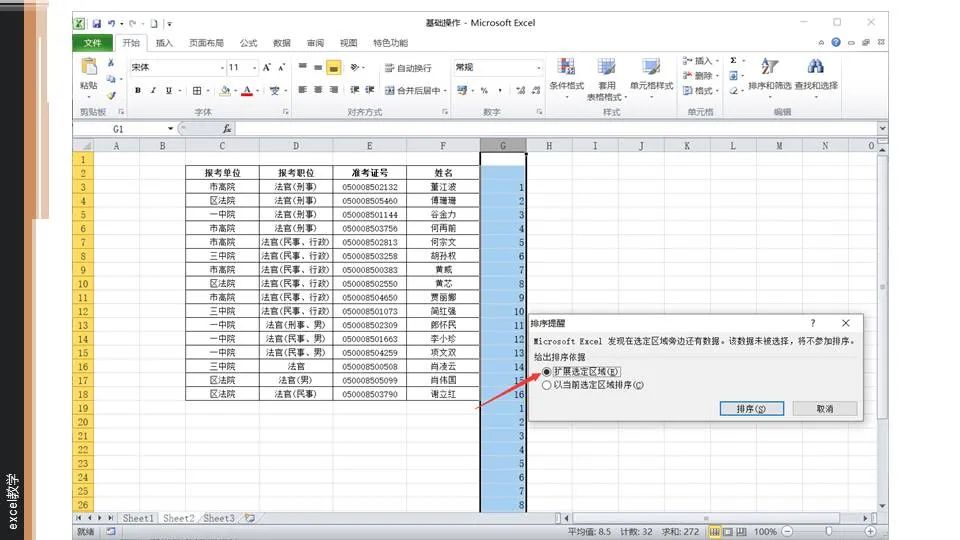Screen dimensions: 960x540
Task: Switch to Page Break Preview in status bar
Action: point(741,531)
